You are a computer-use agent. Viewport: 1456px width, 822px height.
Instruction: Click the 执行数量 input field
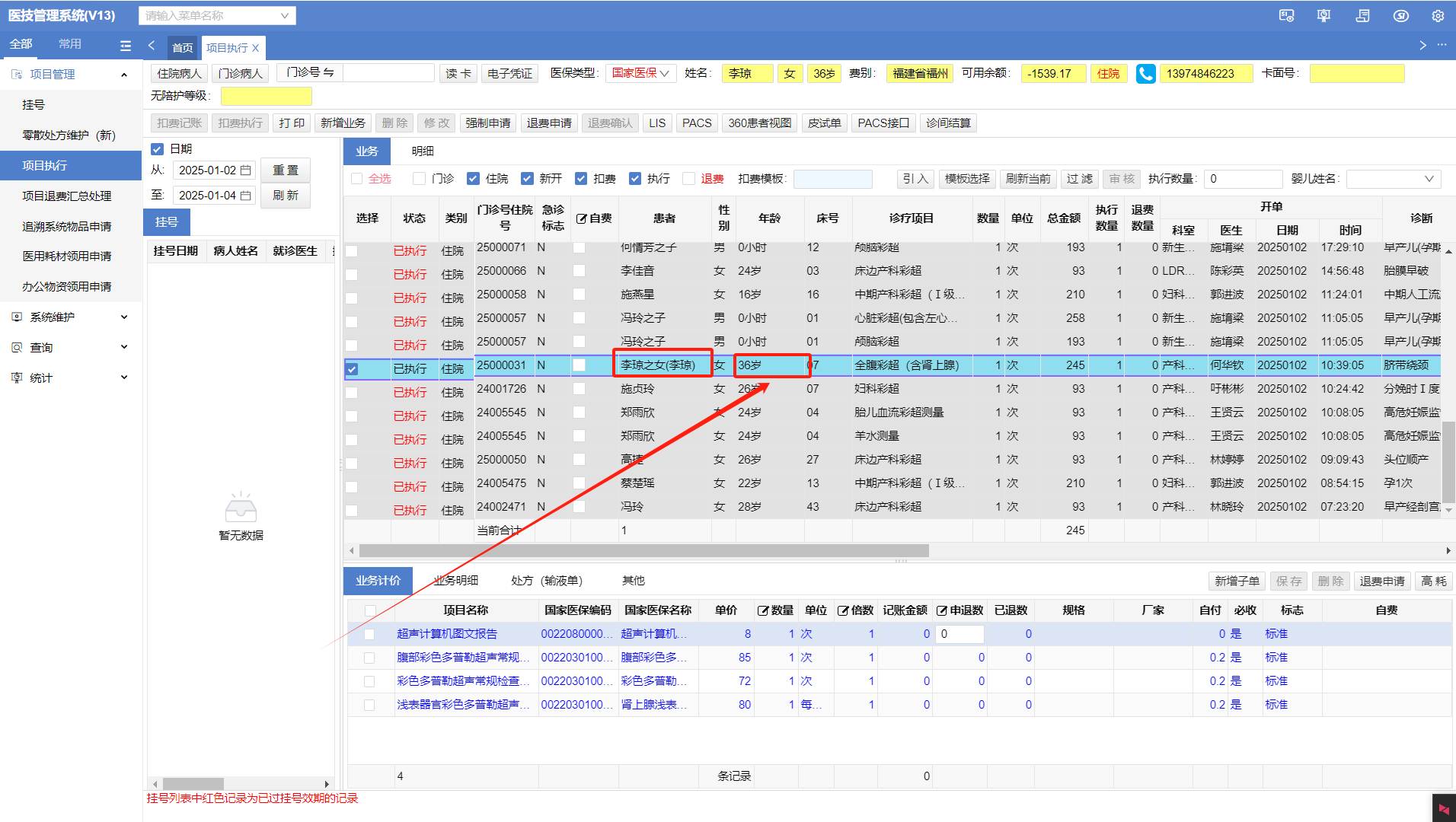coord(1243,179)
